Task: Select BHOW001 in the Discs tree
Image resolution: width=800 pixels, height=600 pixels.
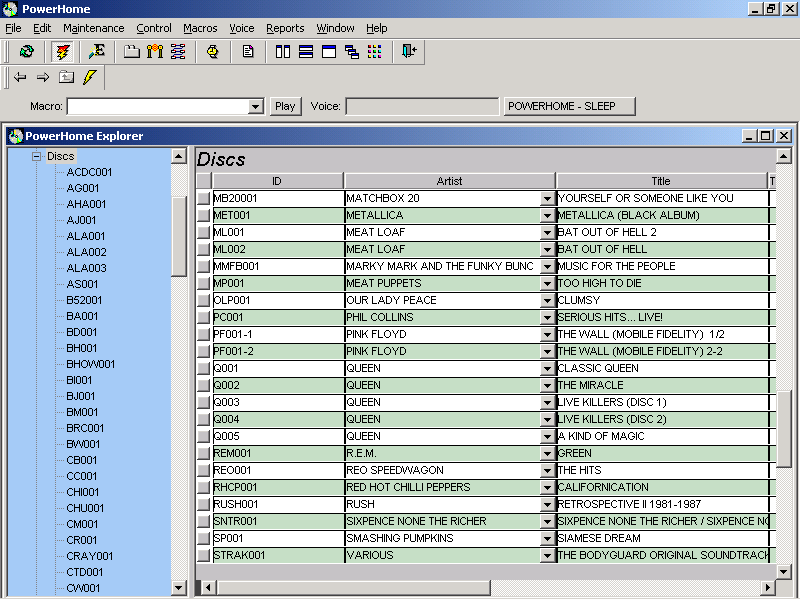Action: click(x=90, y=364)
